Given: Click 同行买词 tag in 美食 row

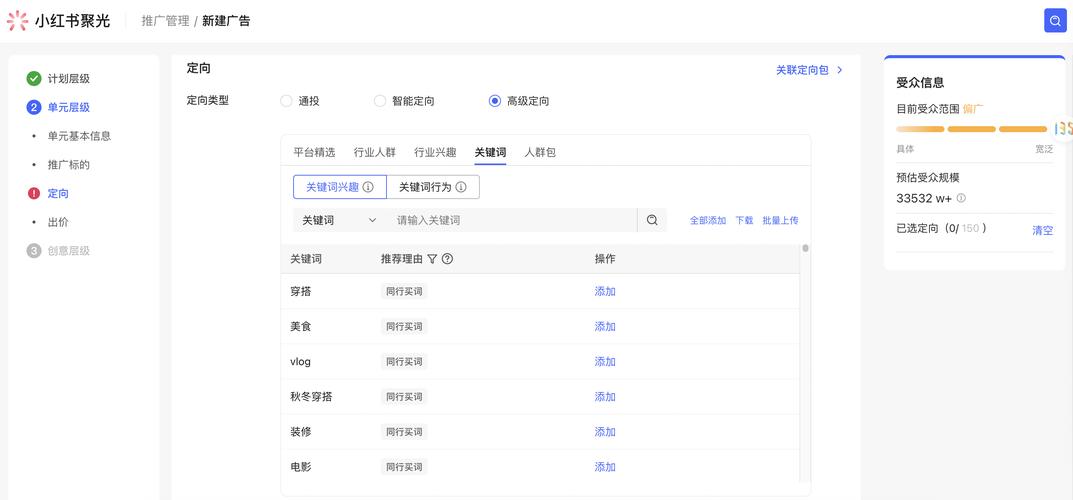Looking at the screenshot, I should (x=404, y=326).
